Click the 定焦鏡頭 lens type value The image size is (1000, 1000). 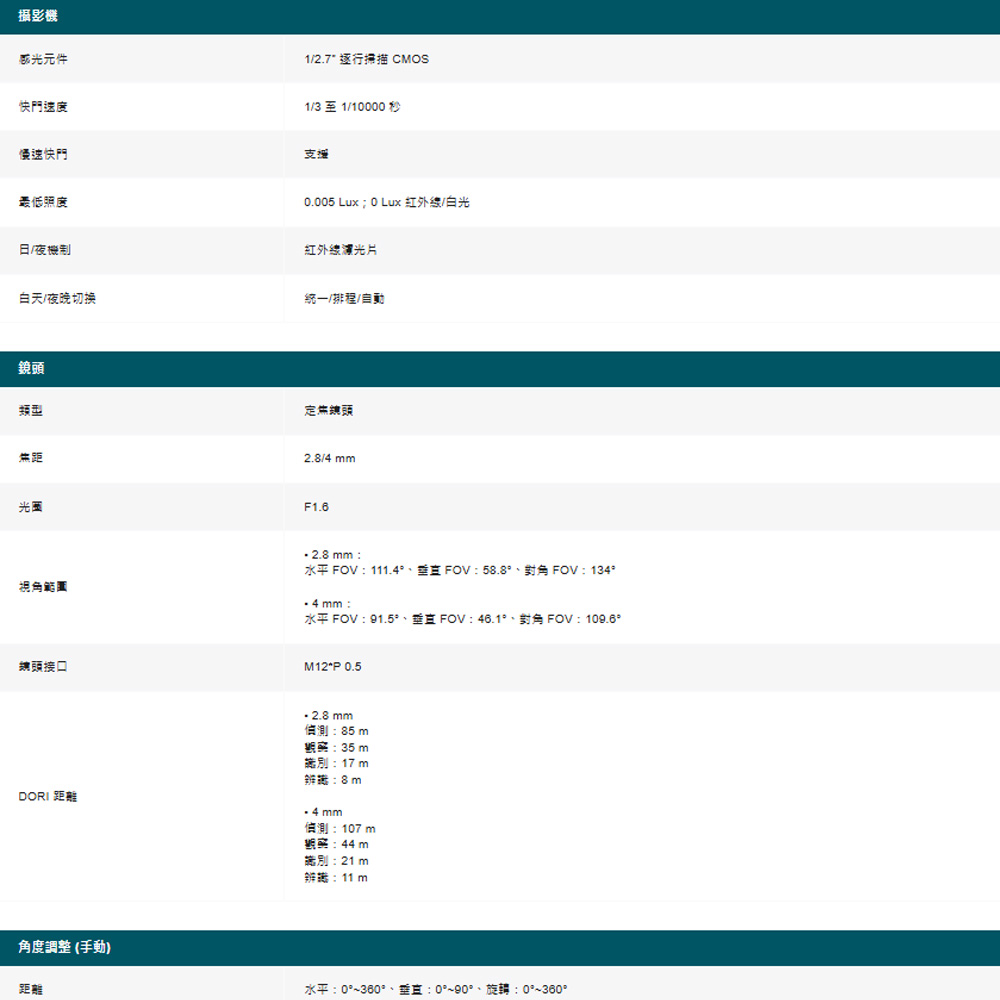click(x=328, y=411)
